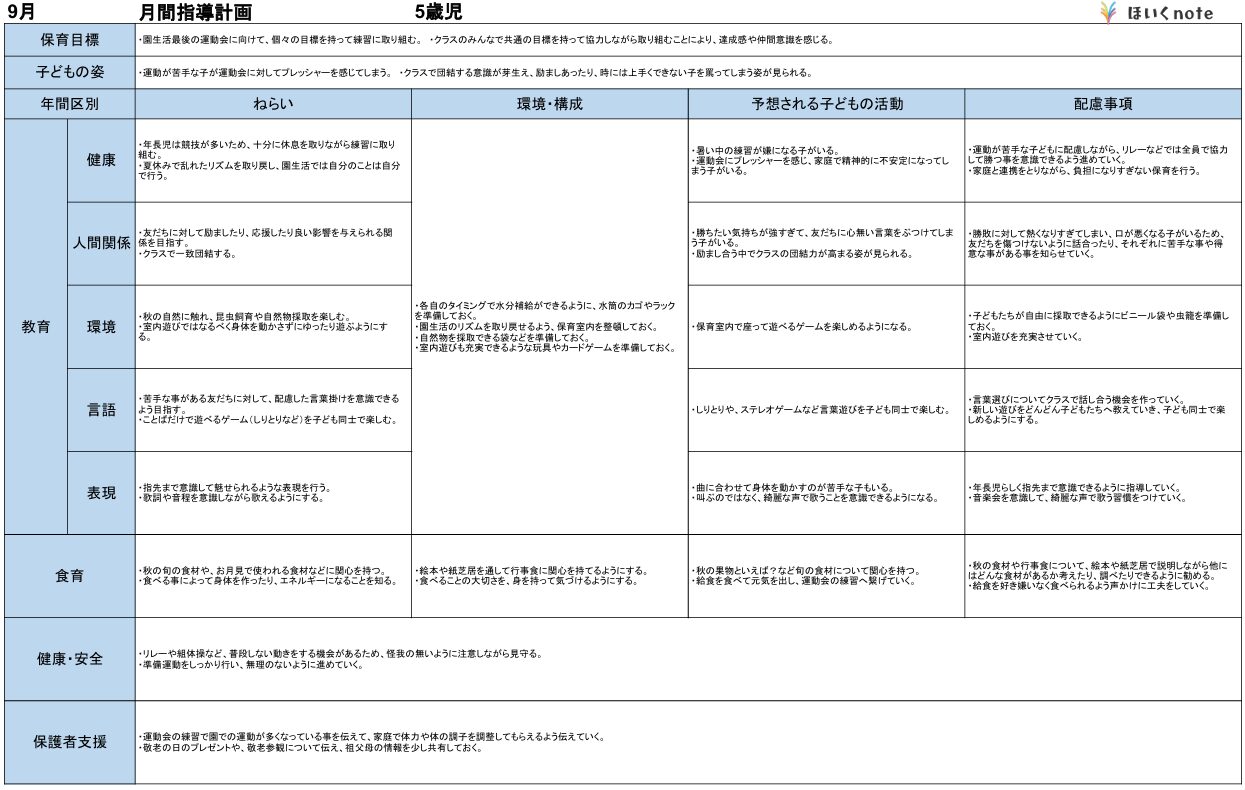Click the 食育 配慮事項 cell about 秋の食材や行事食

(1103, 576)
